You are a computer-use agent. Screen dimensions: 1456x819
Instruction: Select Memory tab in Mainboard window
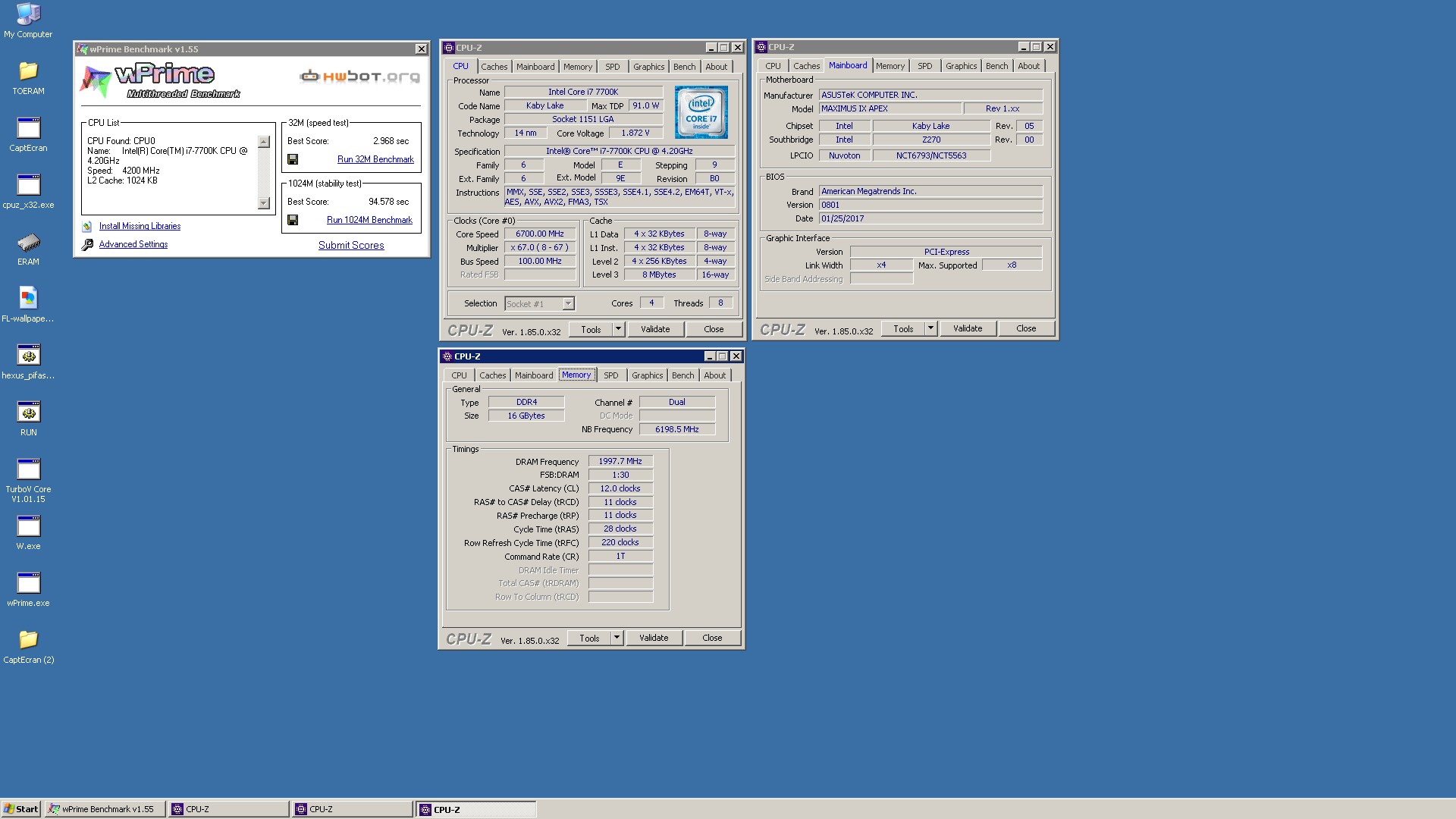890,66
